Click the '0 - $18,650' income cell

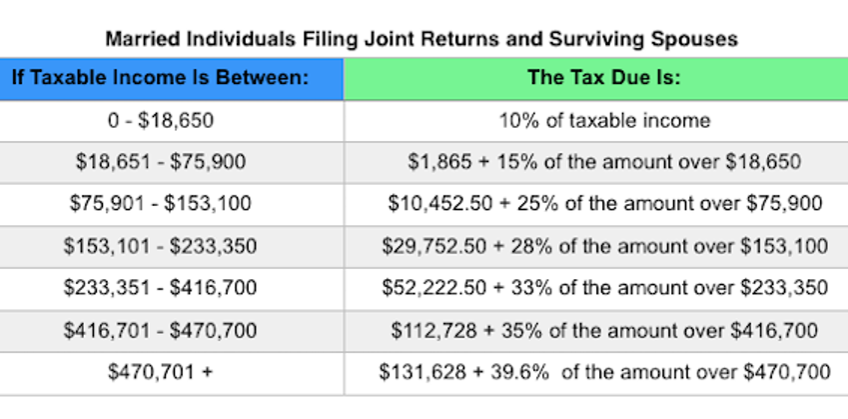coord(161,120)
